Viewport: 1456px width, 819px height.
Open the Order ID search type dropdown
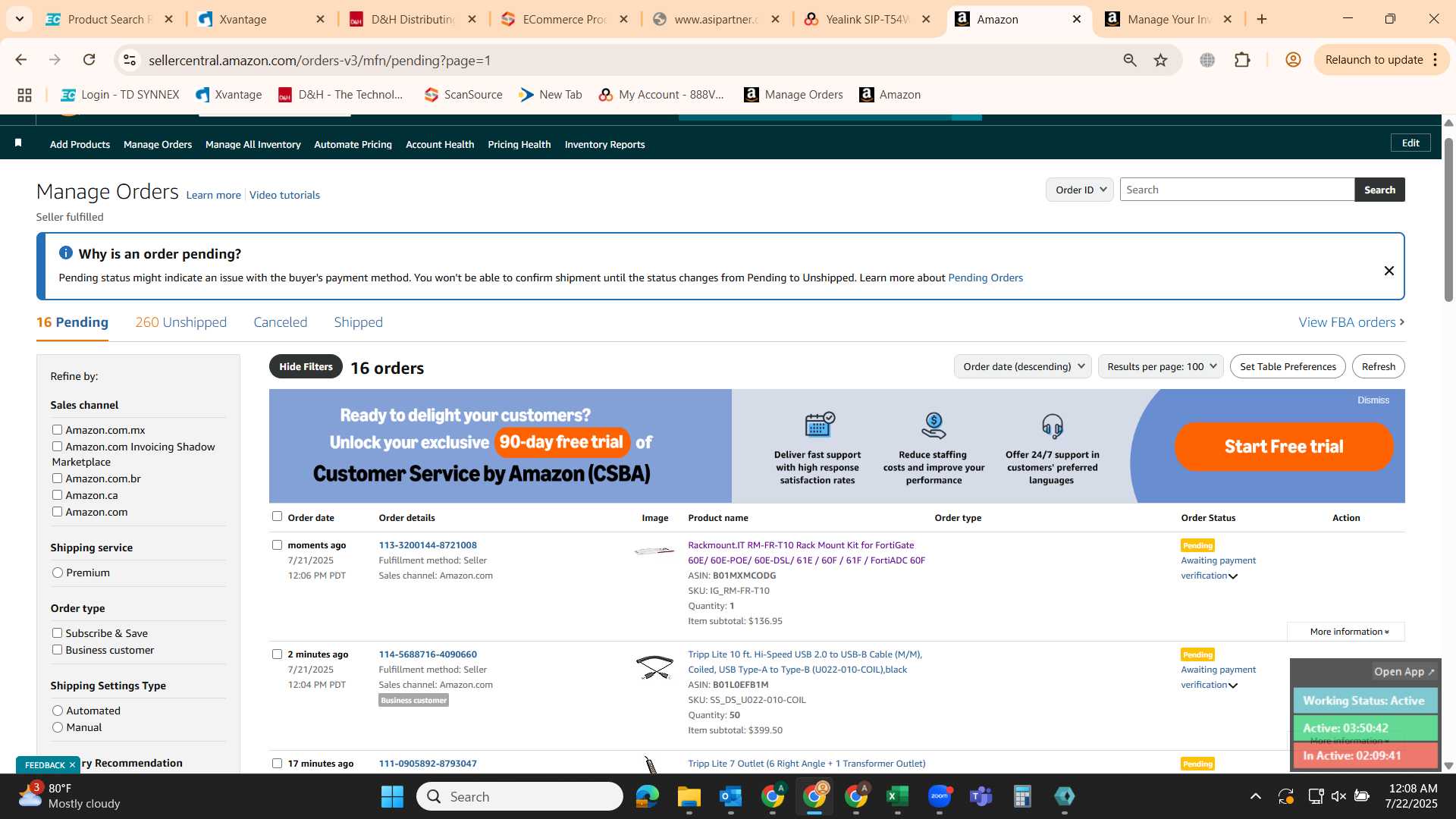[1079, 190]
